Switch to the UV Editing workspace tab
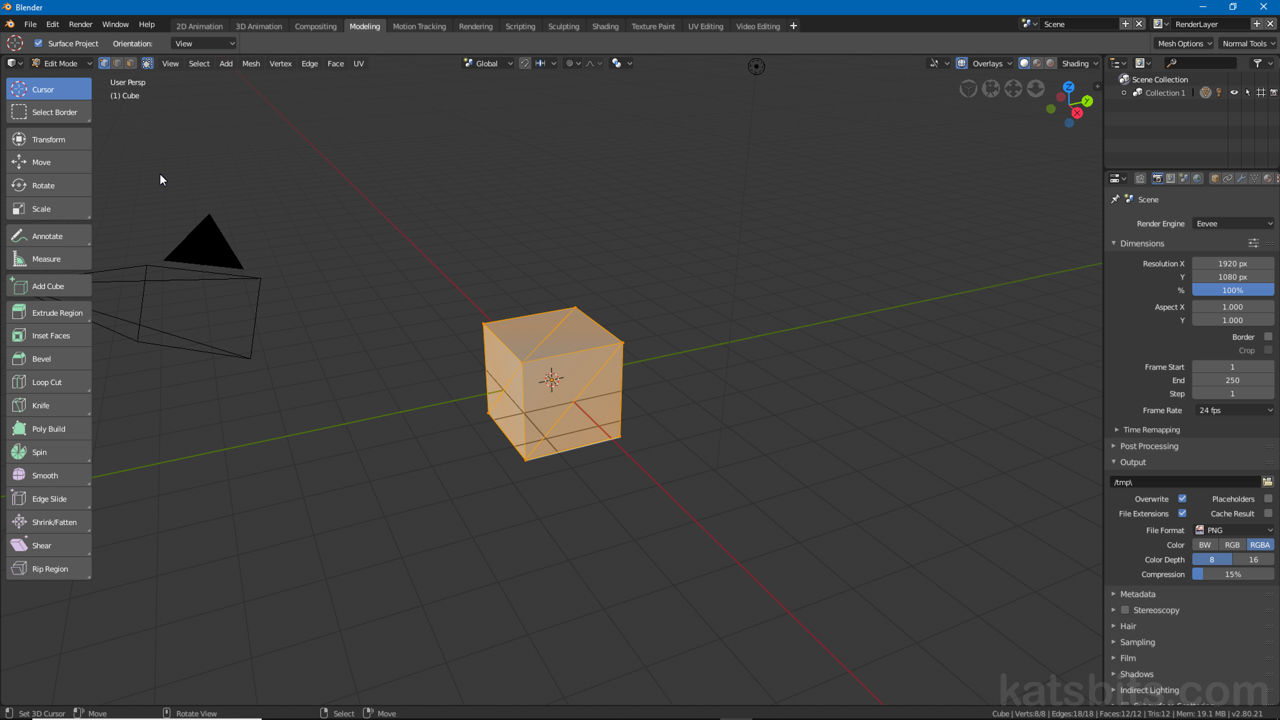 tap(705, 26)
